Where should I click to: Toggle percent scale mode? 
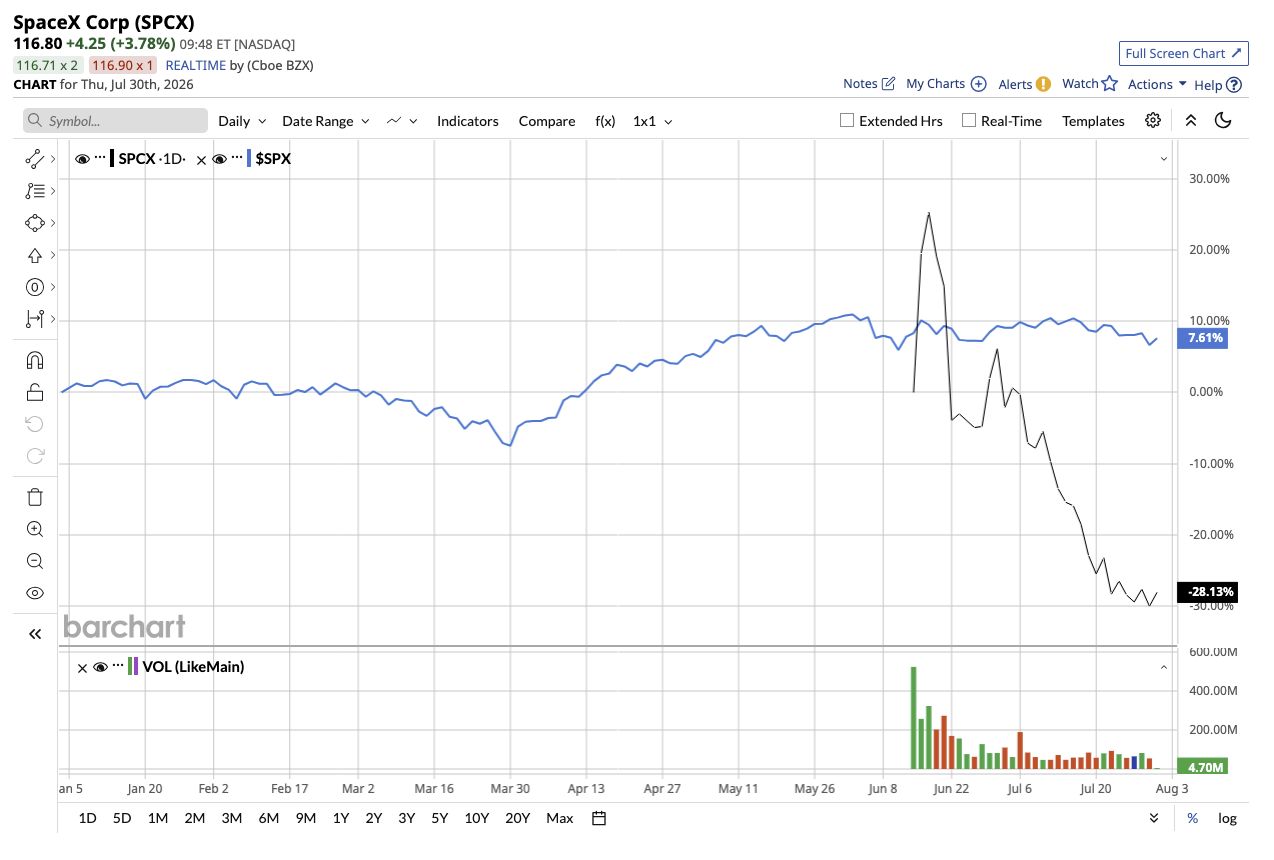(1192, 818)
